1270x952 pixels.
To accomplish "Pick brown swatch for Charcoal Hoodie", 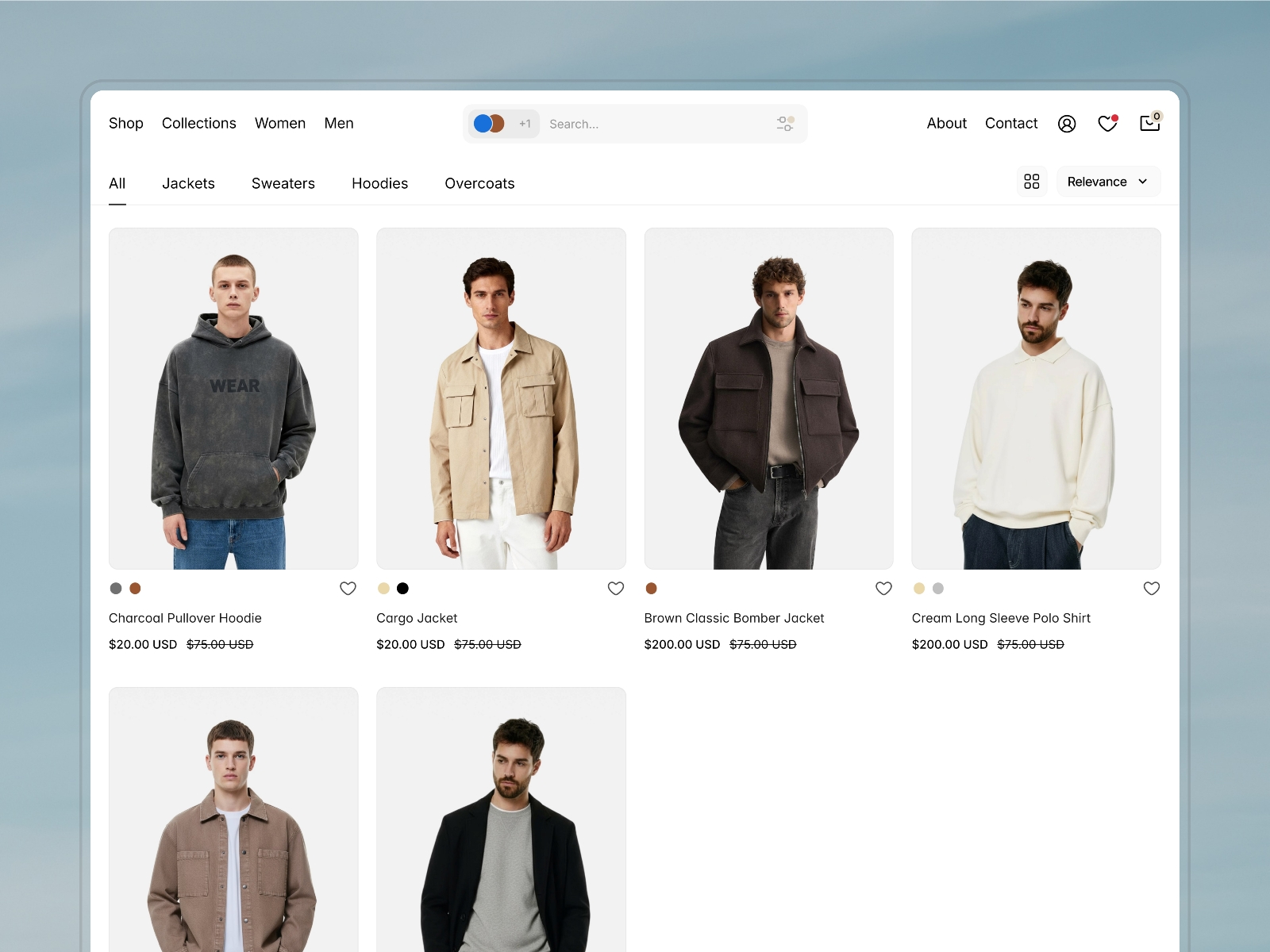I will 135,589.
